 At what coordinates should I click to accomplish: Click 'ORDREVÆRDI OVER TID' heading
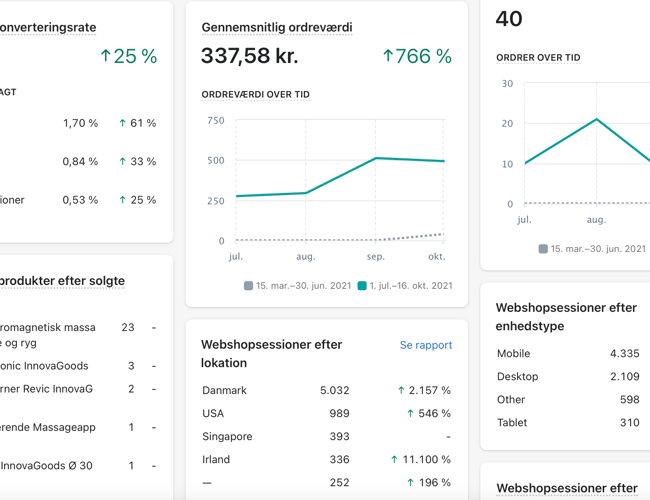[x=255, y=95]
